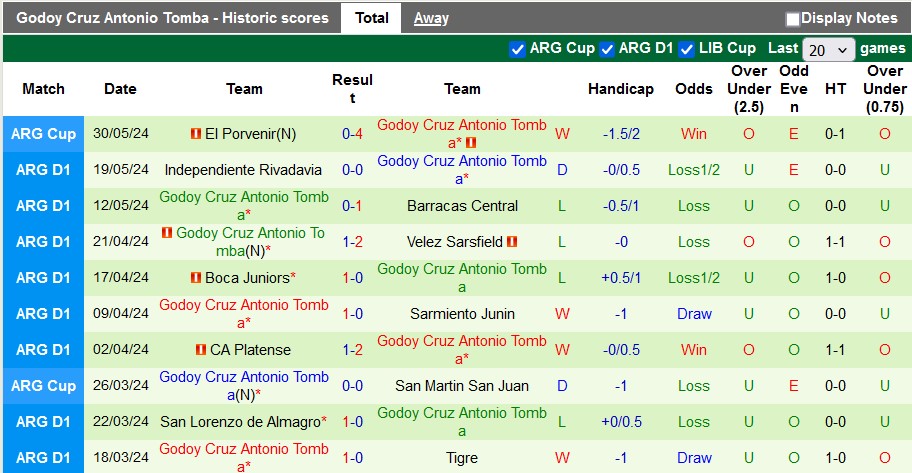The height and width of the screenshot is (473, 912).
Task: Switch to the Away tab
Action: click(431, 18)
